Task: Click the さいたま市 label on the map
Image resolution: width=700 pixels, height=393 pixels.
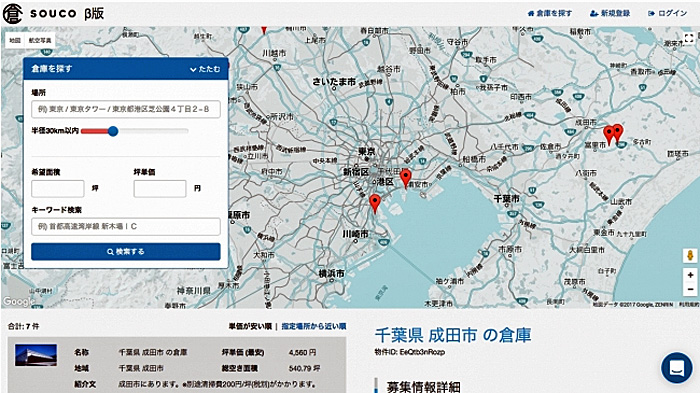Action: click(x=334, y=82)
